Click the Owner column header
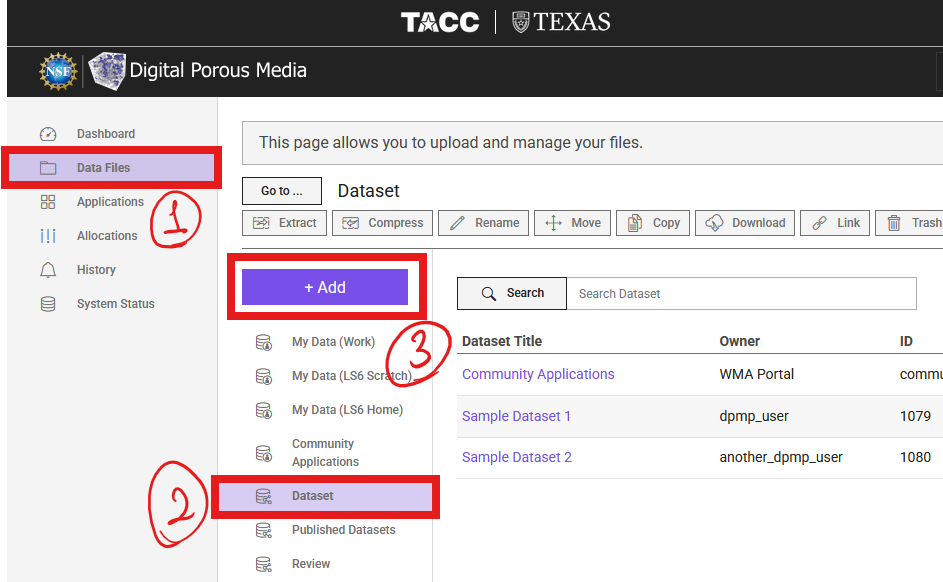Viewport: 943px width, 582px height. [x=740, y=341]
